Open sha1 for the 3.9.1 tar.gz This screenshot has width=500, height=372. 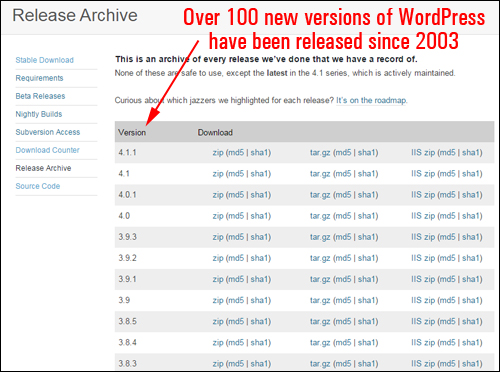pyautogui.click(x=367, y=279)
